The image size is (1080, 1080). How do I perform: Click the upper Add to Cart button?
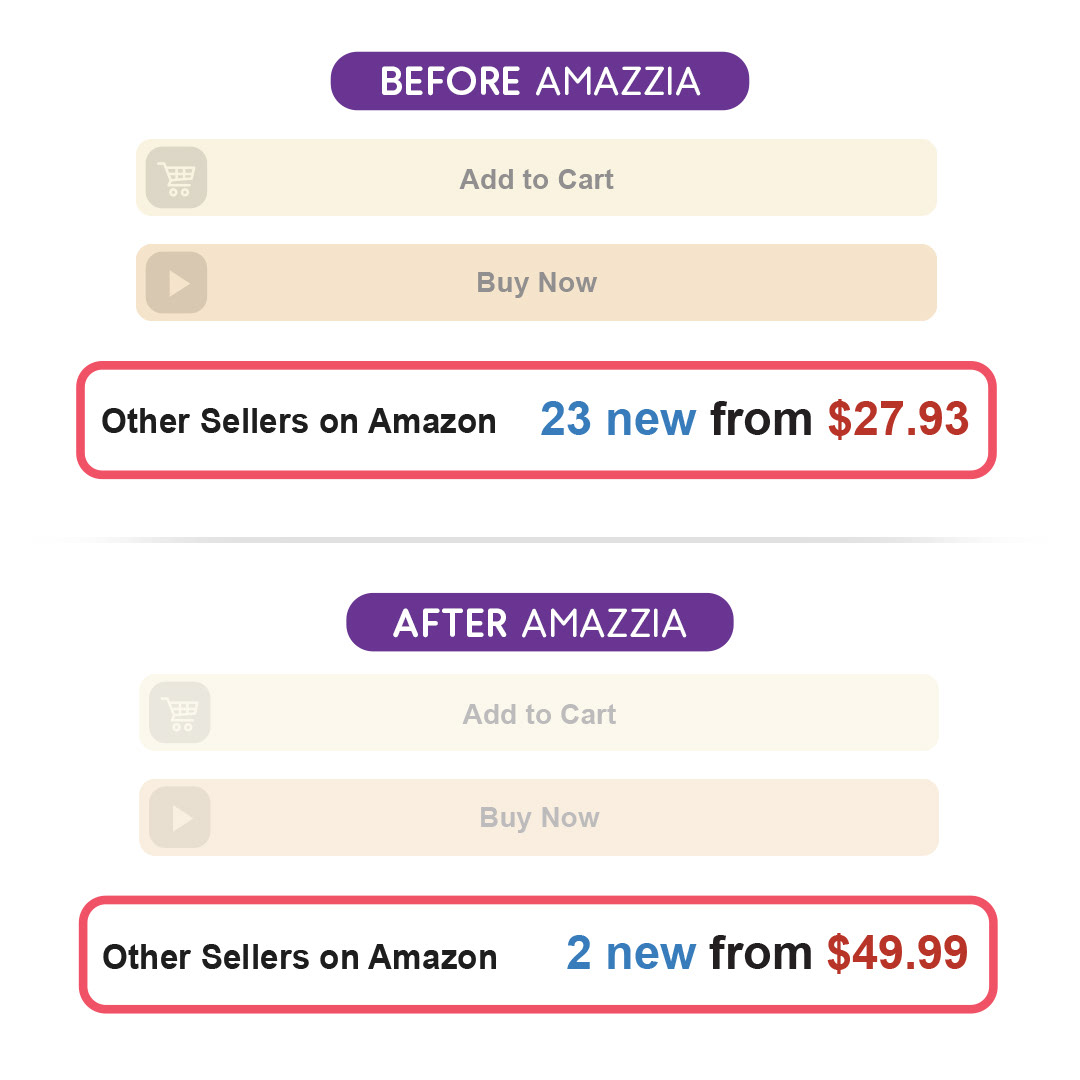click(537, 178)
